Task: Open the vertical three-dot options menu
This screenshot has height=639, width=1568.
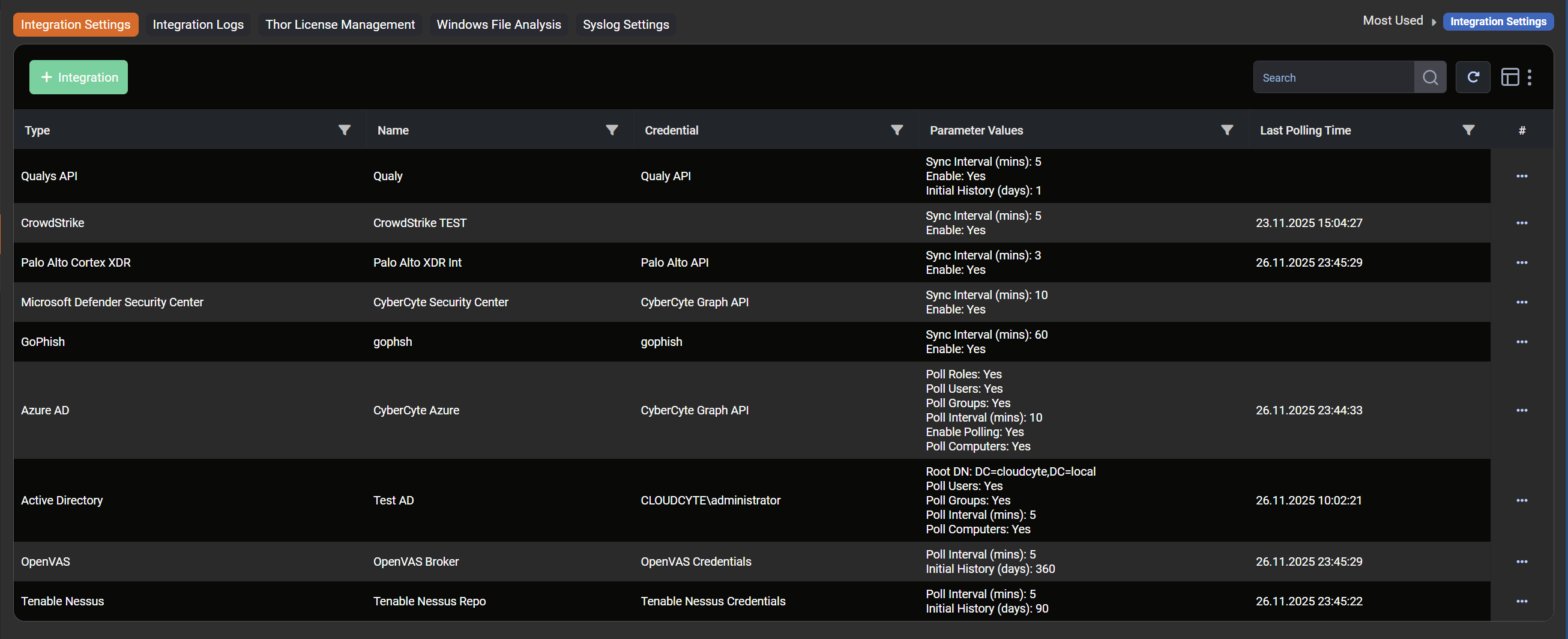Action: coord(1530,77)
